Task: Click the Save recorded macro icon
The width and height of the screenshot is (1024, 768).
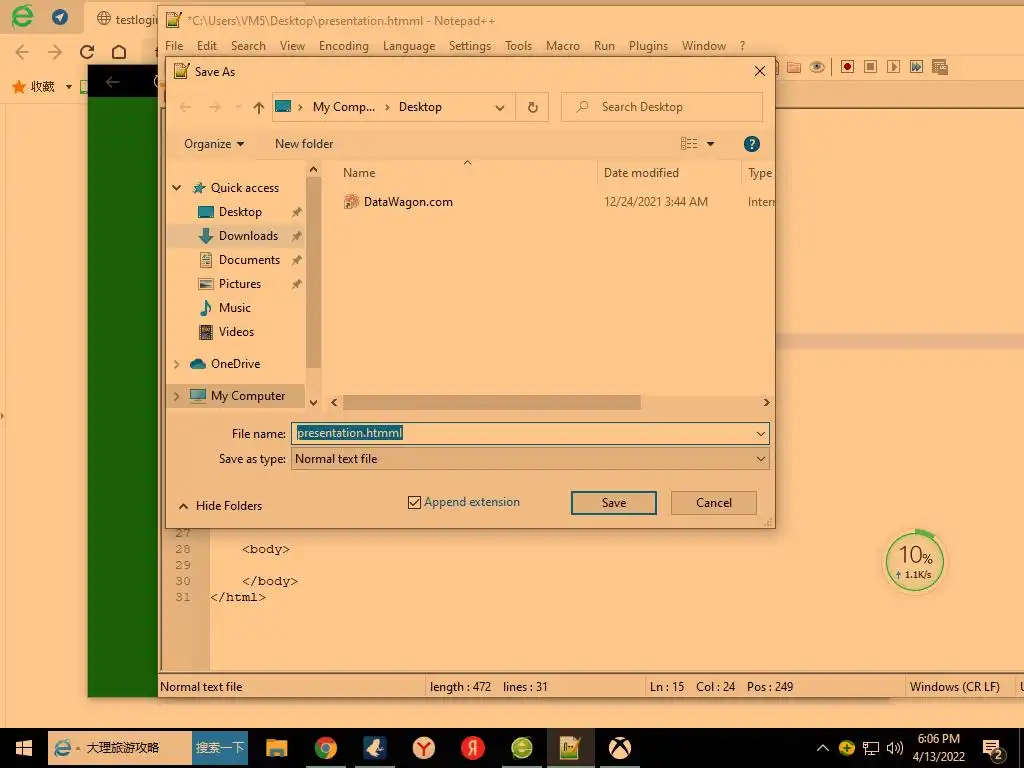Action: pyautogui.click(x=940, y=67)
